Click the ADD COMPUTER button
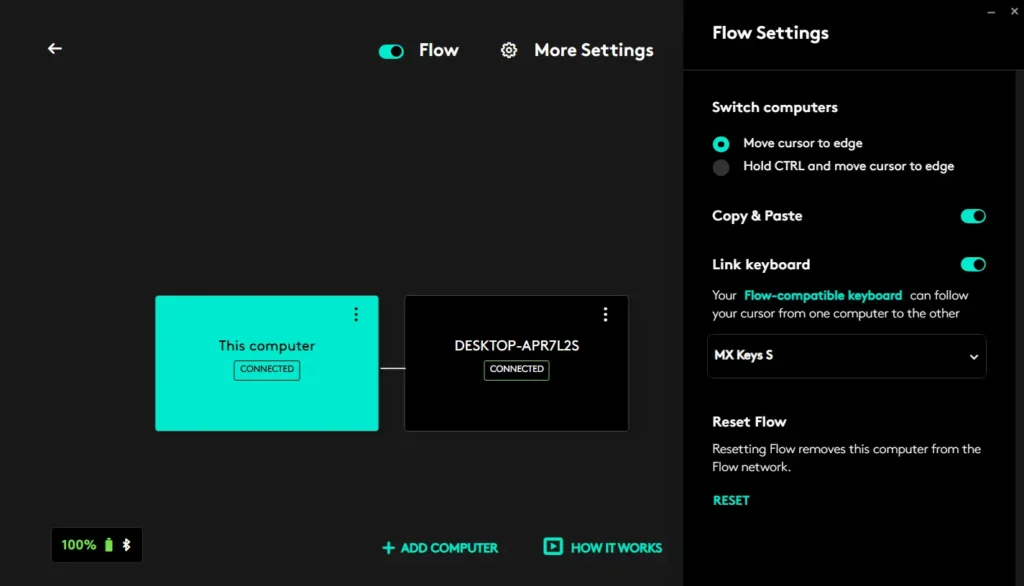This screenshot has width=1024, height=586. (x=440, y=548)
